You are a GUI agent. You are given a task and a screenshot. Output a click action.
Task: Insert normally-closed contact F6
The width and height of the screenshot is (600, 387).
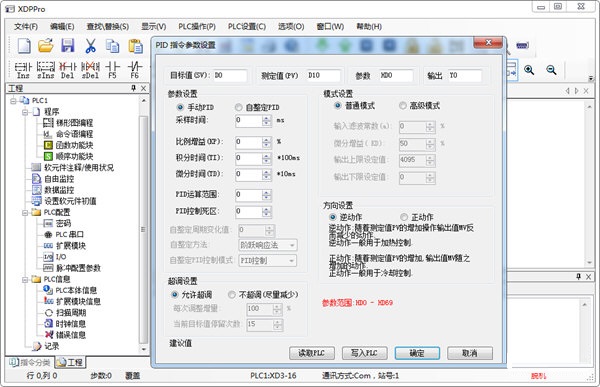click(135, 70)
